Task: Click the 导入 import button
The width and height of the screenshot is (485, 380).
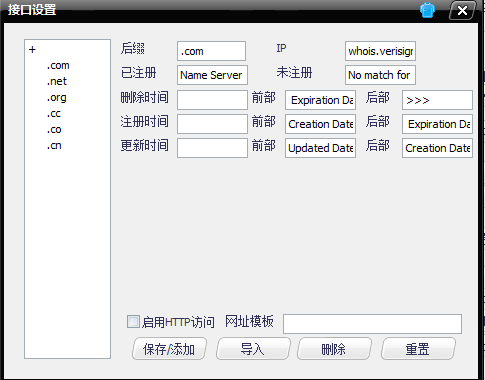Action: tap(253, 349)
